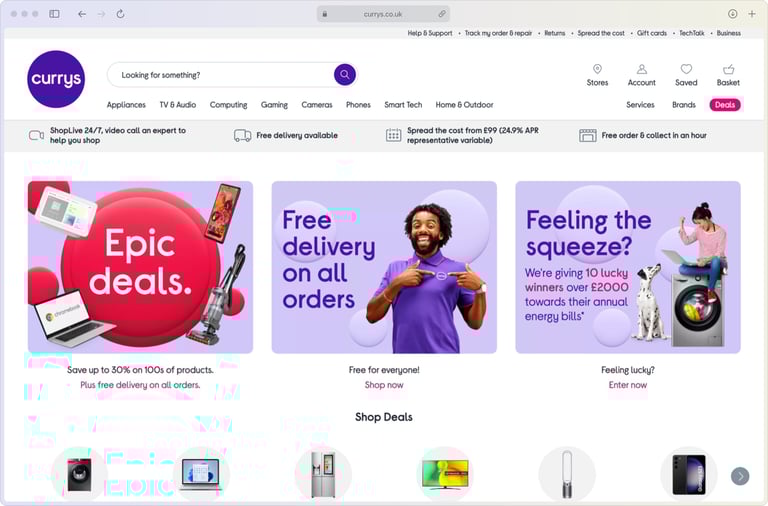Select the washing machine deal thumbnail
This screenshot has height=506, width=768.
click(x=79, y=475)
